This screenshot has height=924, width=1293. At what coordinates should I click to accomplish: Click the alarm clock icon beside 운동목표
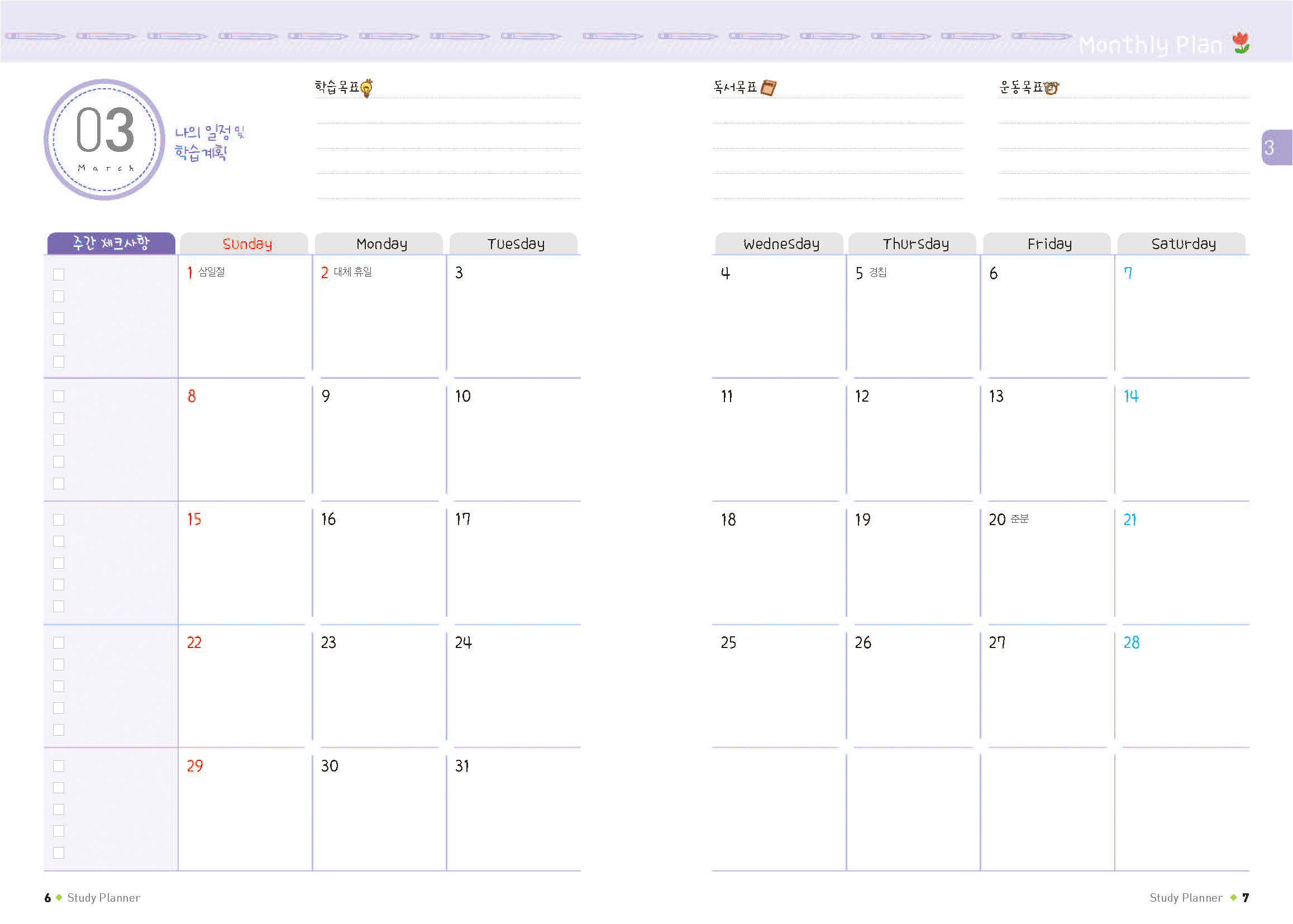tap(1051, 88)
